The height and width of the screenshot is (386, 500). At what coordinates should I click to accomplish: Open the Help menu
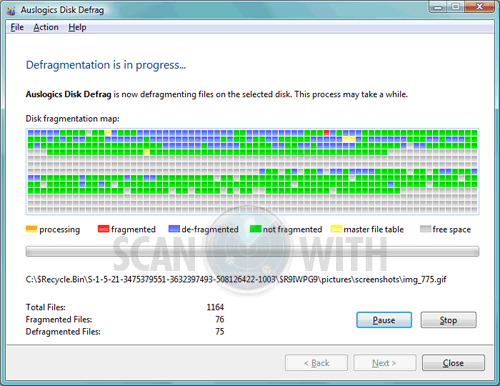[x=77, y=27]
